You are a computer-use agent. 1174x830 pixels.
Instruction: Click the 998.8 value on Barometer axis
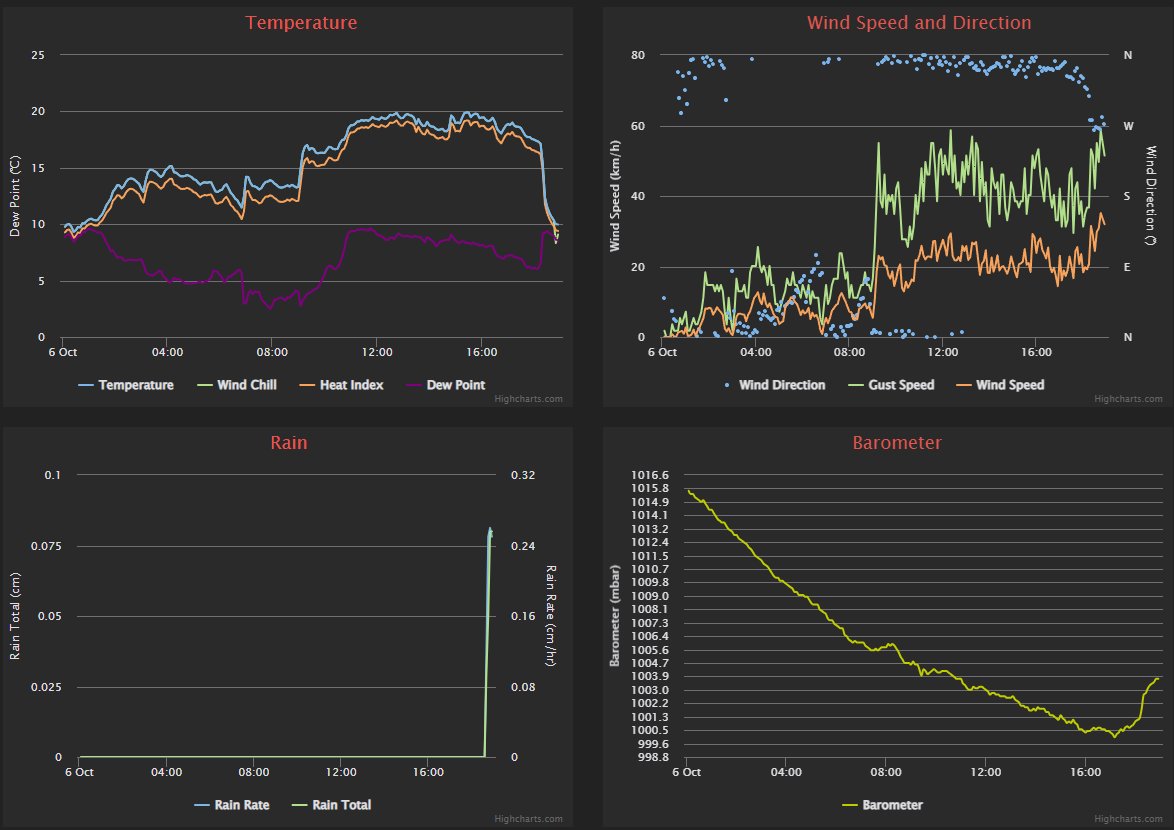pyautogui.click(x=653, y=757)
